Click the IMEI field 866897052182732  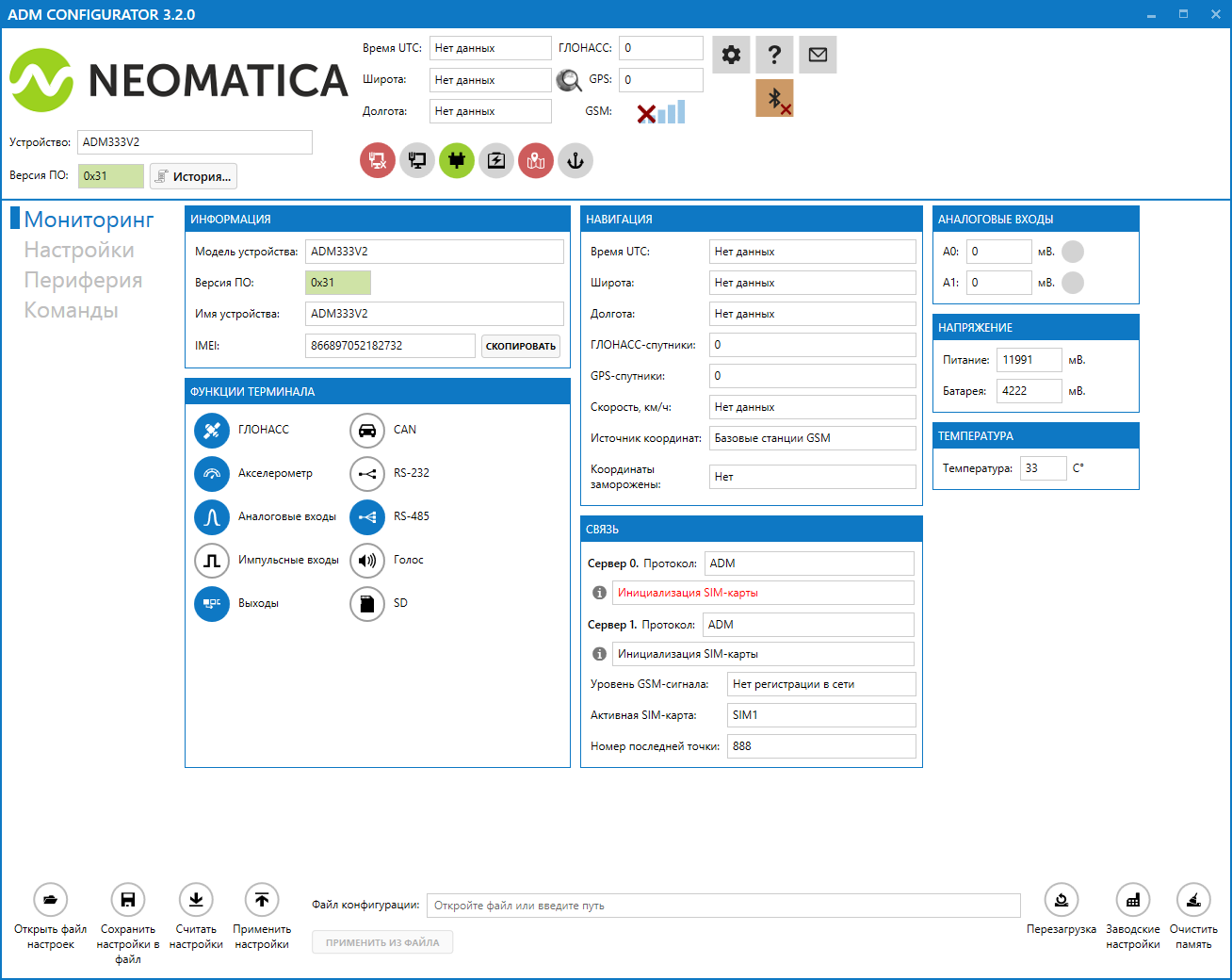click(390, 346)
